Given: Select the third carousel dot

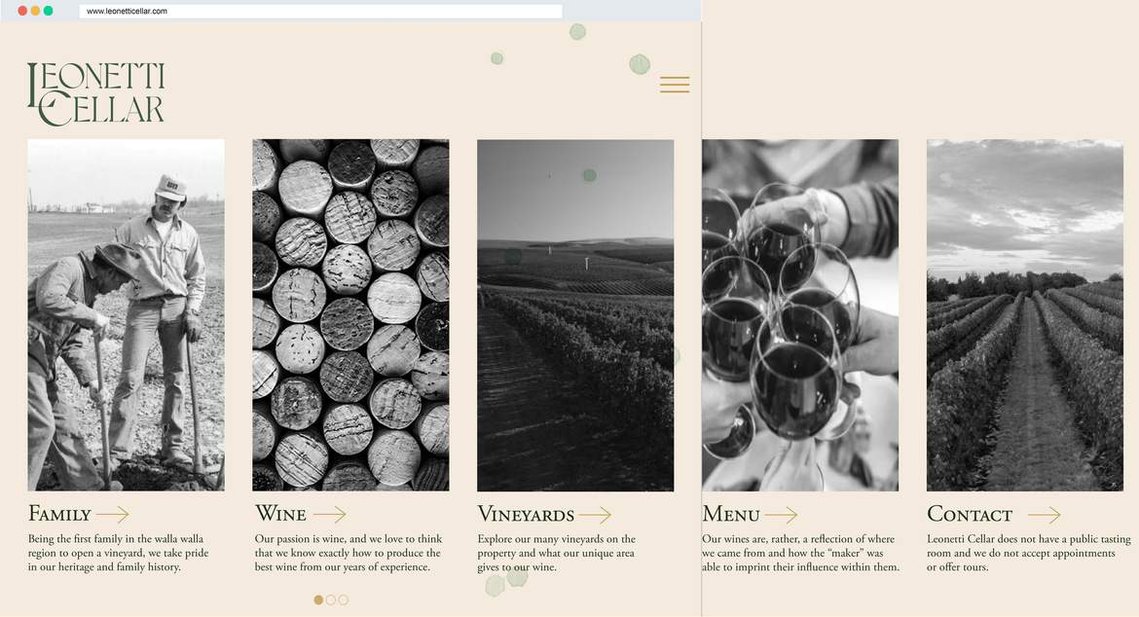Looking at the screenshot, I should click(344, 600).
